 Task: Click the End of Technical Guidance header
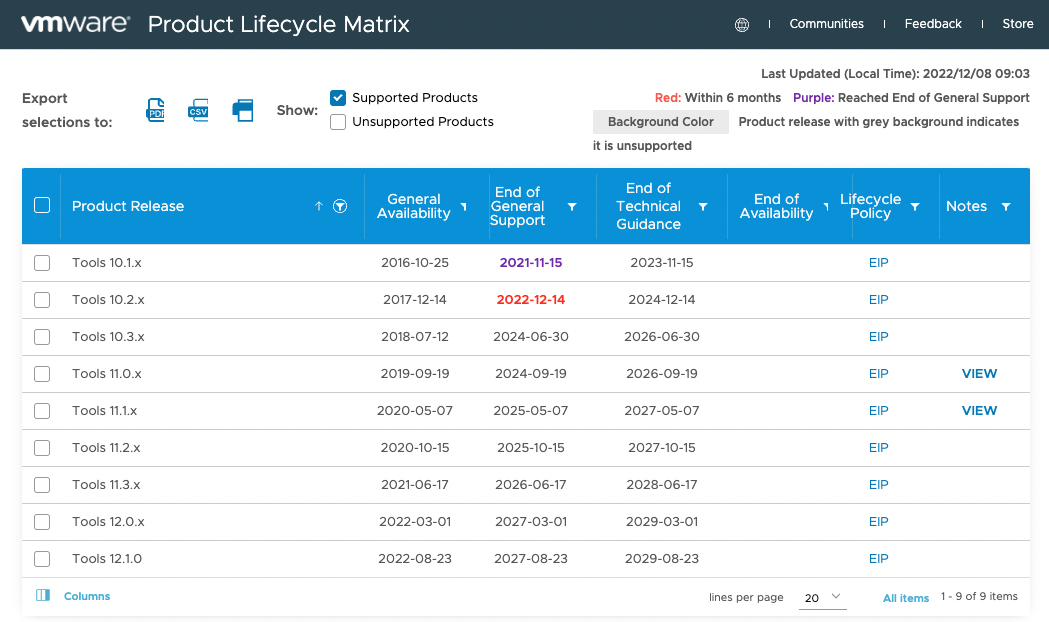[648, 206]
